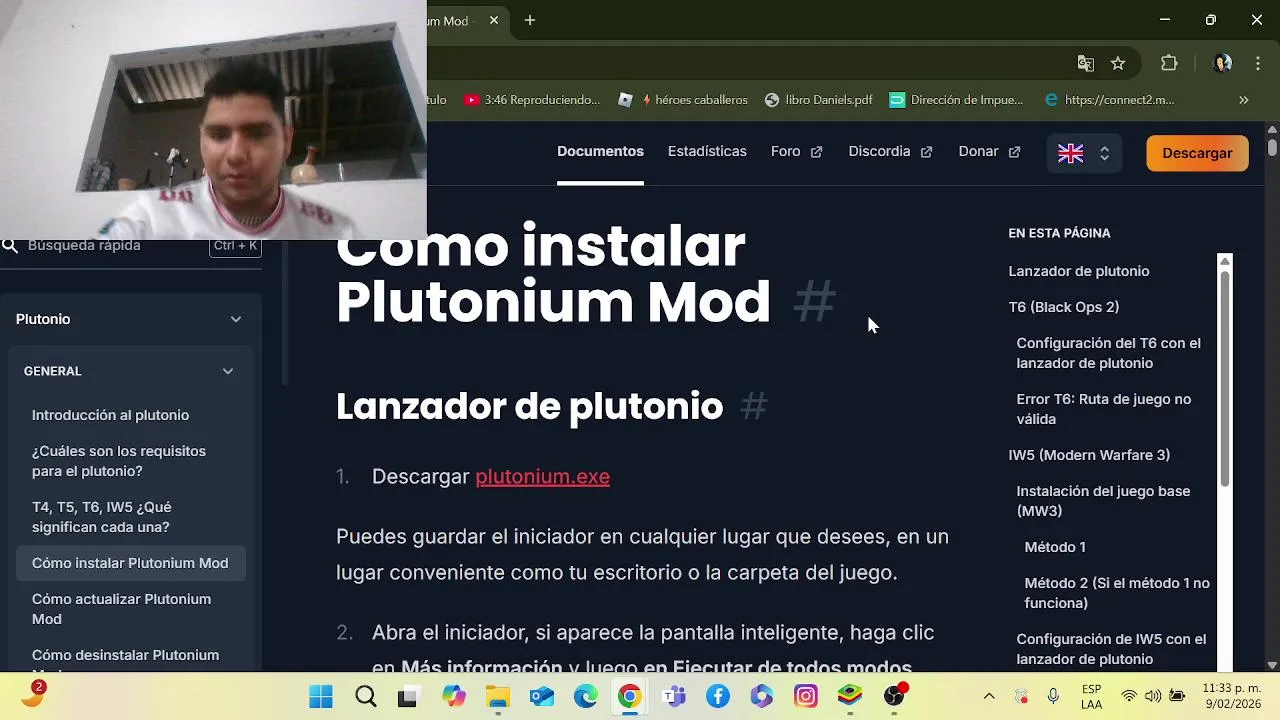
Task: Switch to Google Chrome on the taskbar
Action: pyautogui.click(x=629, y=697)
